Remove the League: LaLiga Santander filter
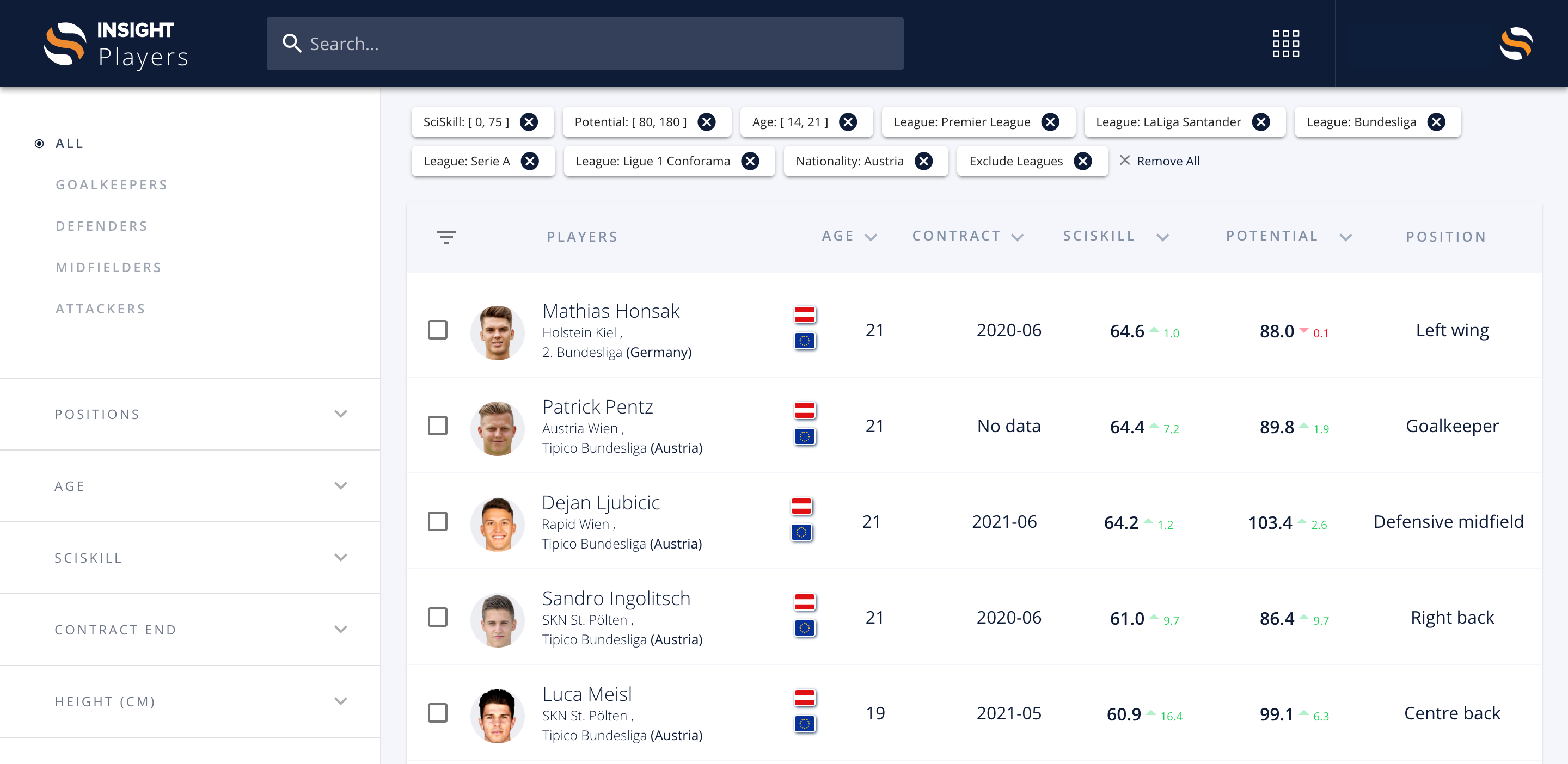This screenshot has width=1568, height=764. [x=1260, y=122]
